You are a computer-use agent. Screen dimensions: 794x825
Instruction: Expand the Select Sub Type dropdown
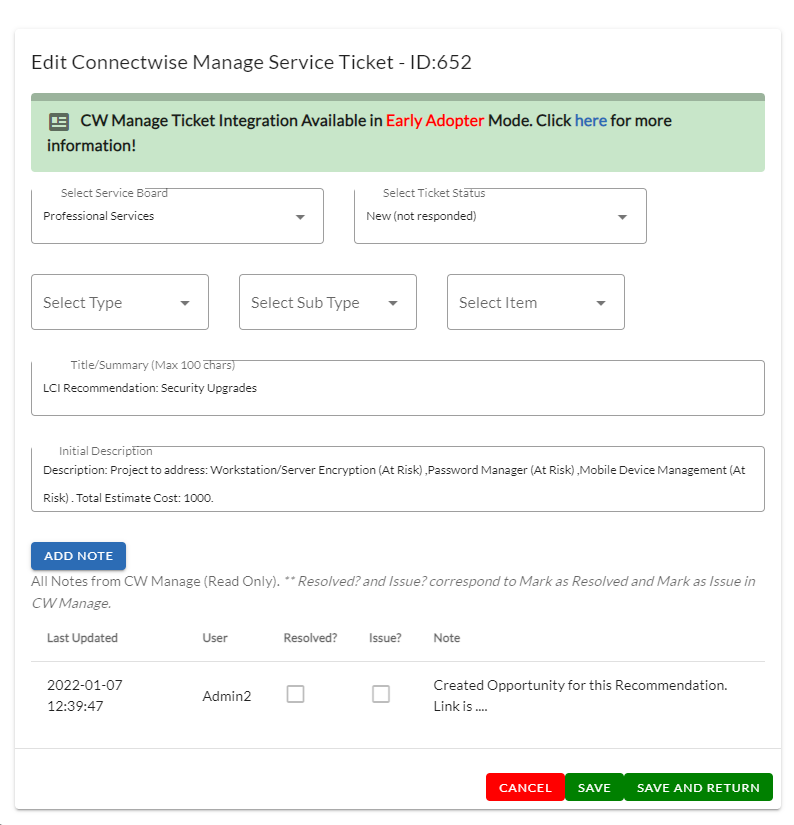tap(328, 302)
